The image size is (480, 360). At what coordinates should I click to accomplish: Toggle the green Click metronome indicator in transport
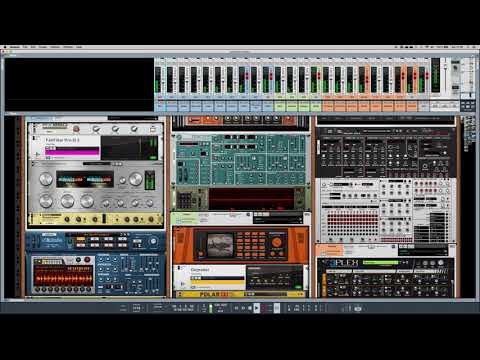211,308
